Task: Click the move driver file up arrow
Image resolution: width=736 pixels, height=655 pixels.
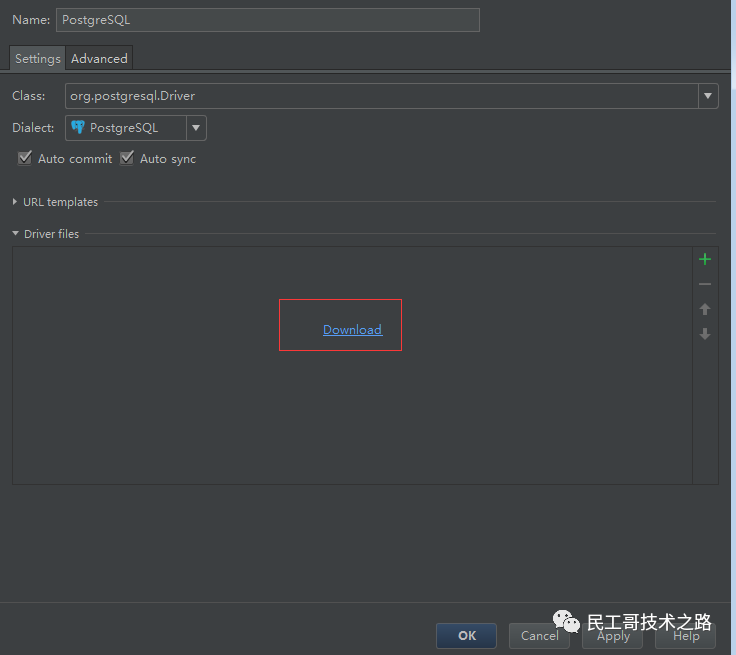Action: click(705, 309)
